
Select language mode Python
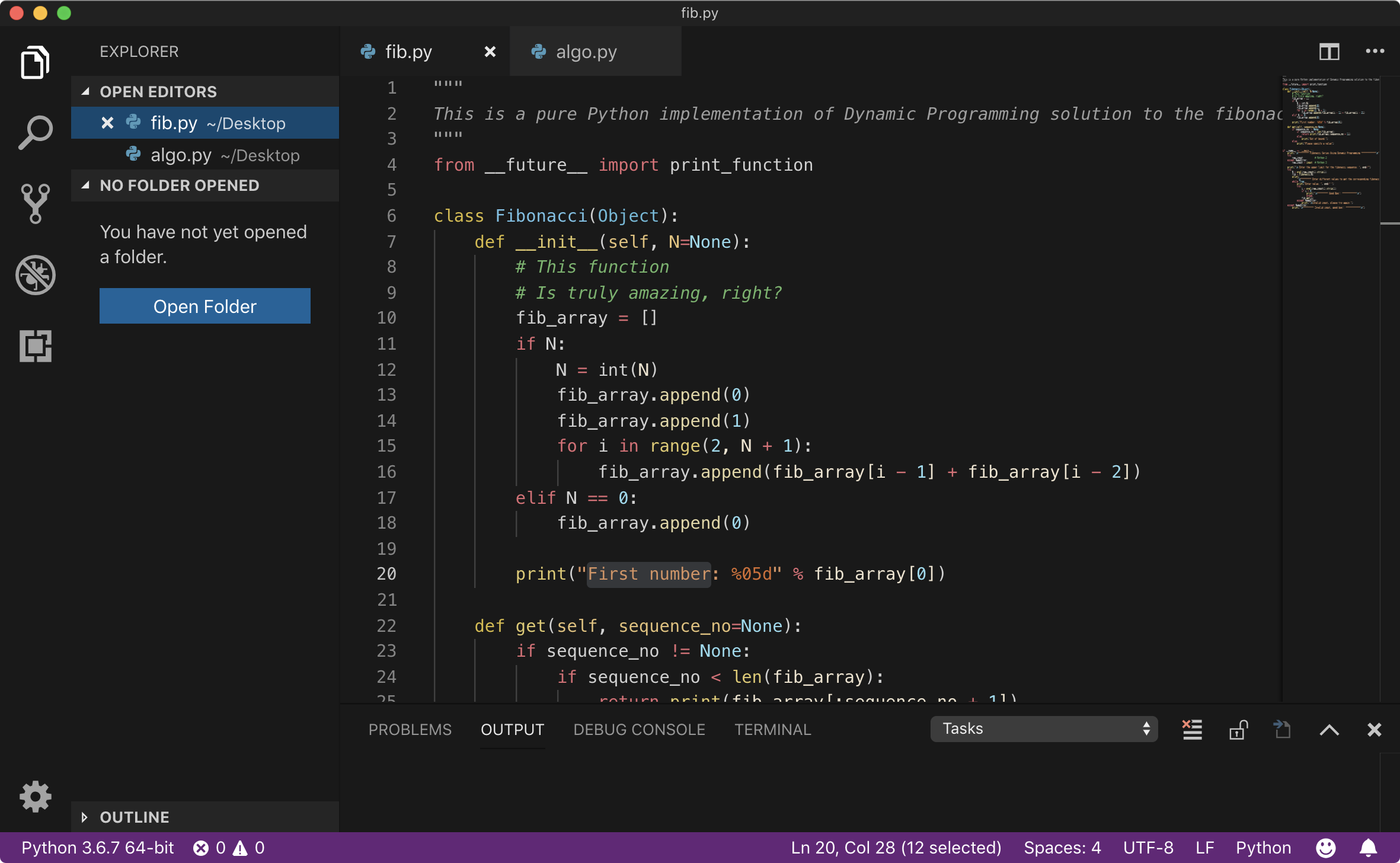[1263, 848]
